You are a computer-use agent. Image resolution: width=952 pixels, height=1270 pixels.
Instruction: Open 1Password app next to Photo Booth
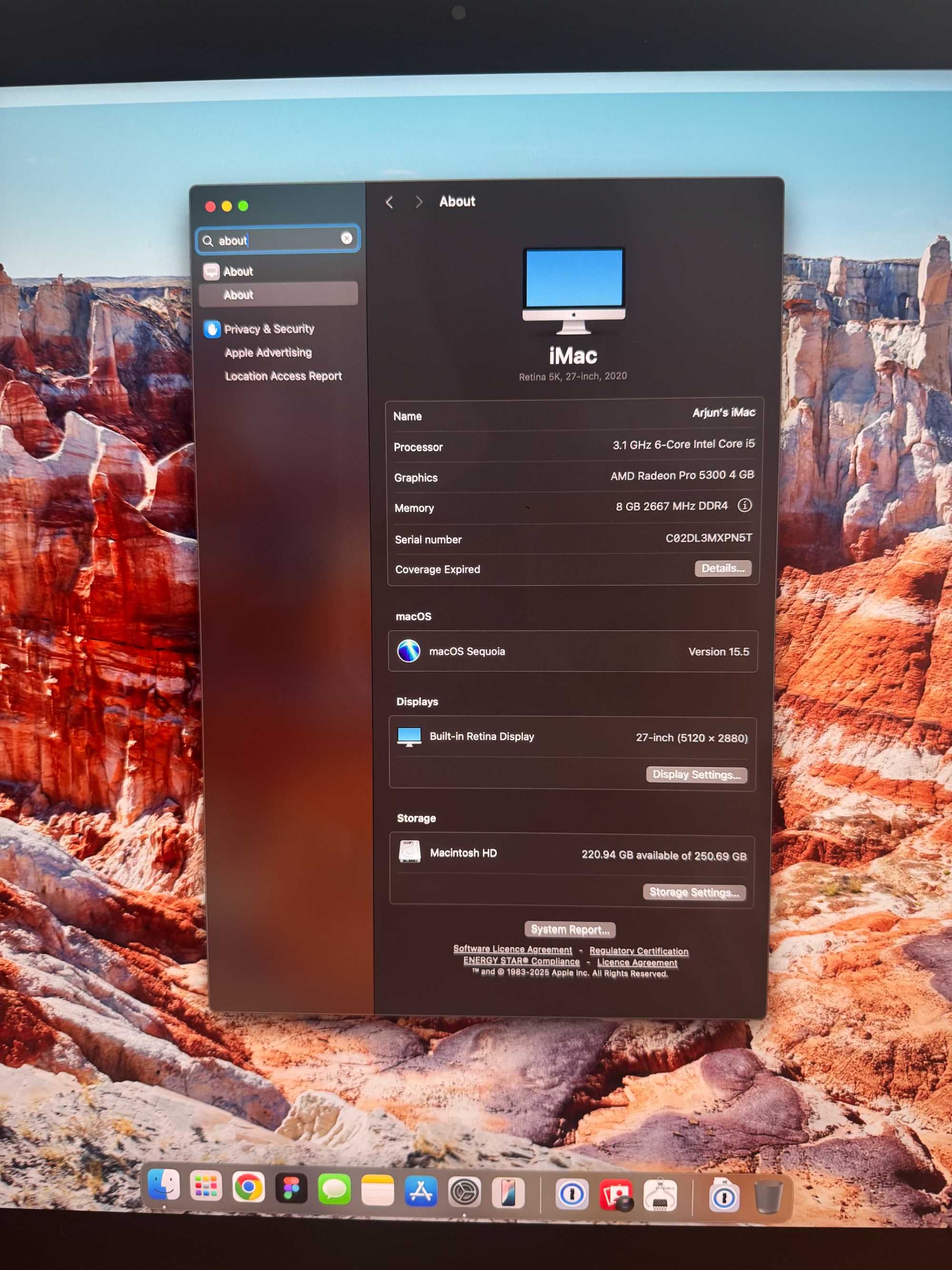pos(572,1195)
